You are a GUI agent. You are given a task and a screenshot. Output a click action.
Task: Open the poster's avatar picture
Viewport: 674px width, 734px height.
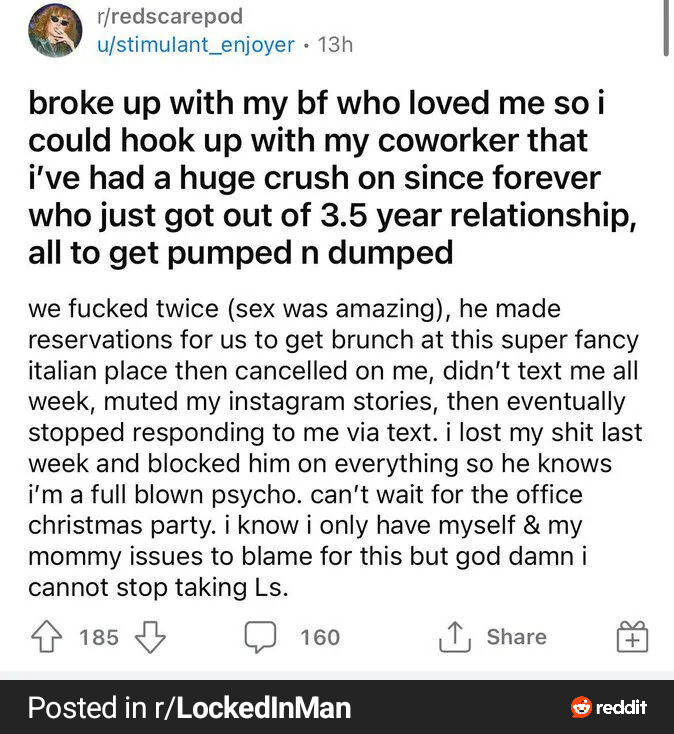click(55, 30)
